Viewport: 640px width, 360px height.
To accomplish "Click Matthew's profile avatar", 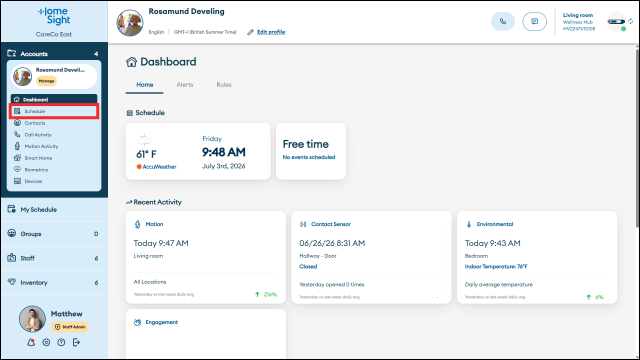I will click(32, 319).
